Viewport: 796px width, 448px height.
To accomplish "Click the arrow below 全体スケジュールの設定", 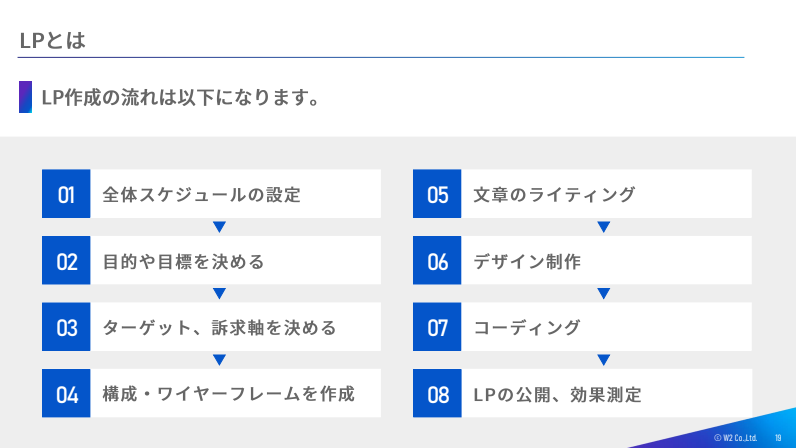I will pos(219,227).
